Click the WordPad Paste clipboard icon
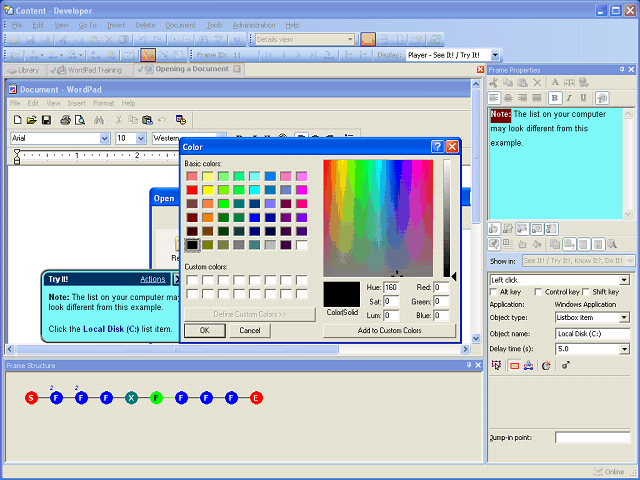Screen dimensions: 640x480 [x=147, y=120]
